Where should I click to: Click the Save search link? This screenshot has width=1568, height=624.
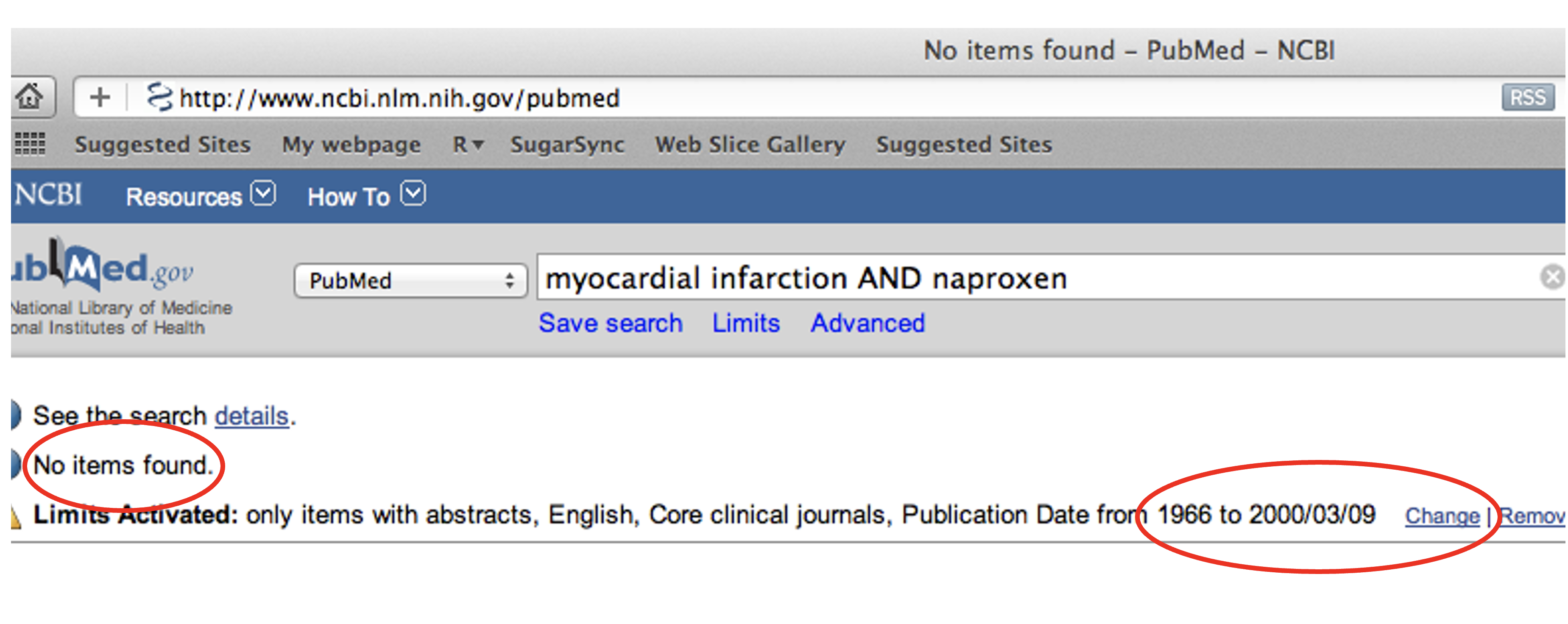pos(611,323)
